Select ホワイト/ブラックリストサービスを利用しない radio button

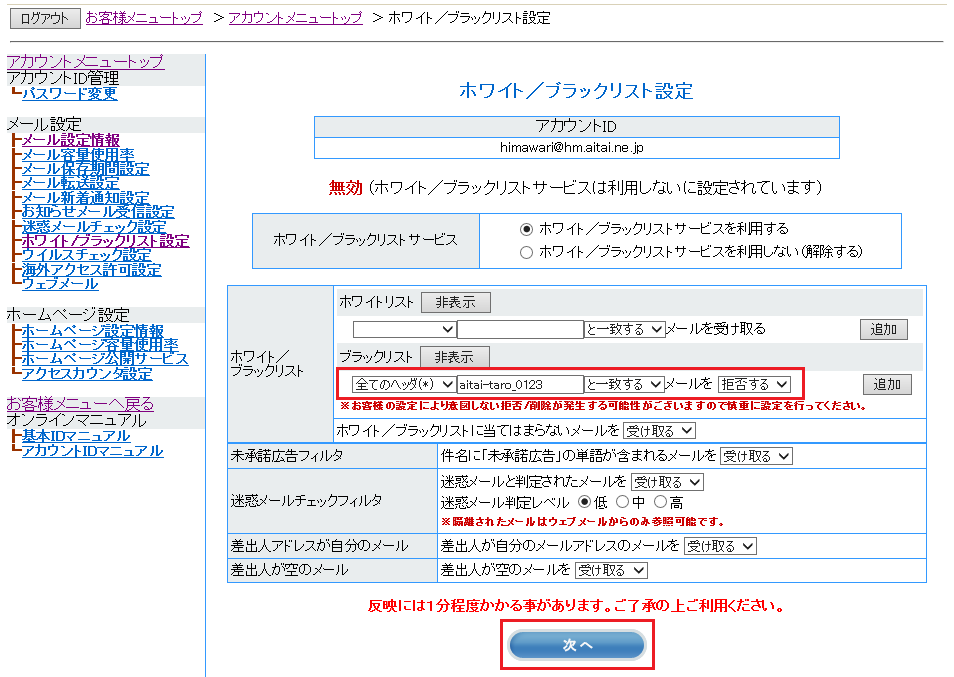[x=527, y=252]
